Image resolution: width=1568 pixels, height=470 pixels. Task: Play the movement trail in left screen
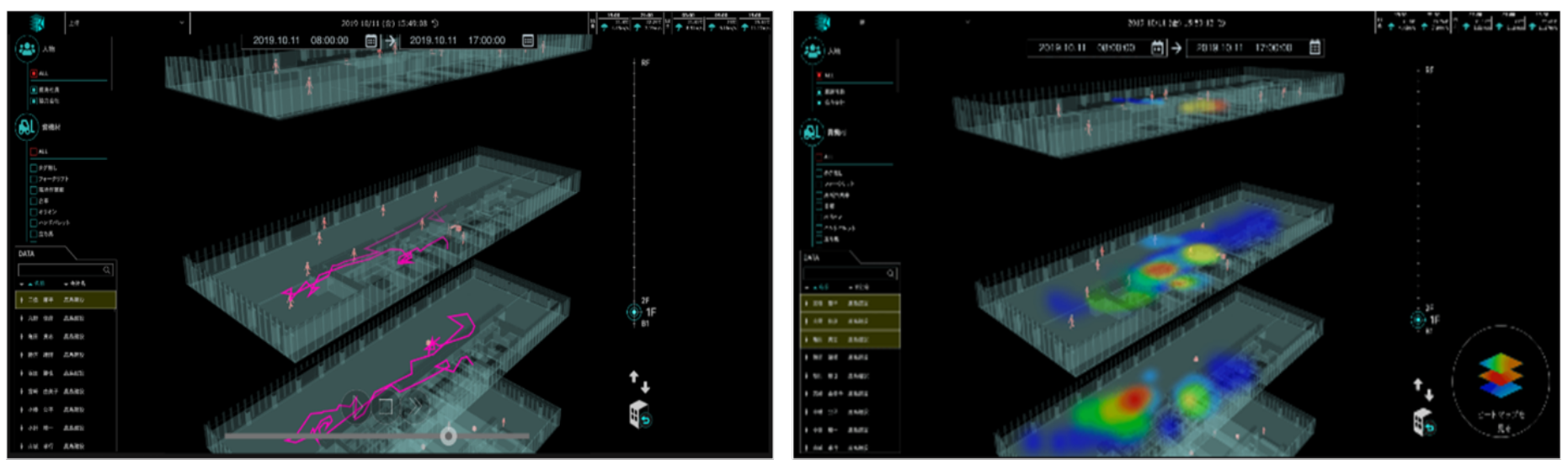(355, 407)
